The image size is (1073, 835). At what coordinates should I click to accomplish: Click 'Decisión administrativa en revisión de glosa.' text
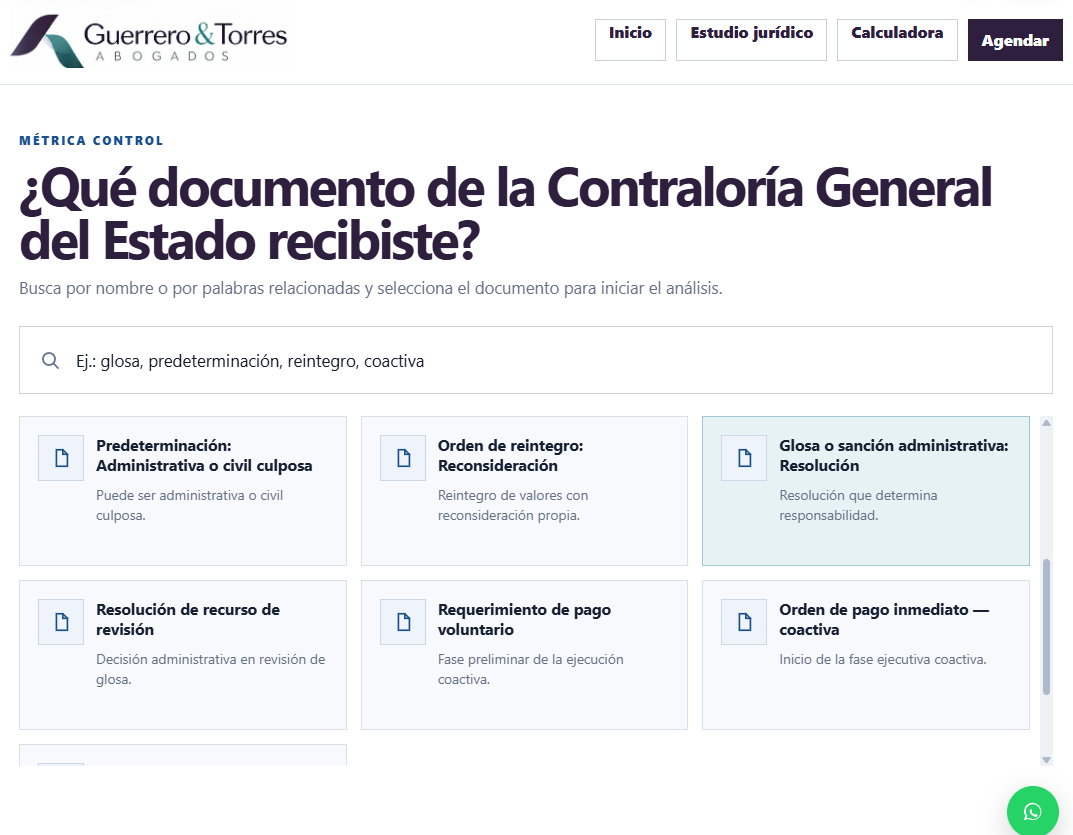211,669
